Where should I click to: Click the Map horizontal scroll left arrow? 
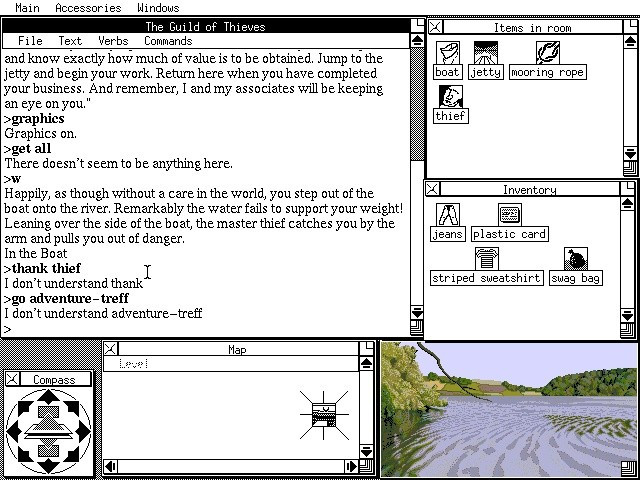(110, 466)
